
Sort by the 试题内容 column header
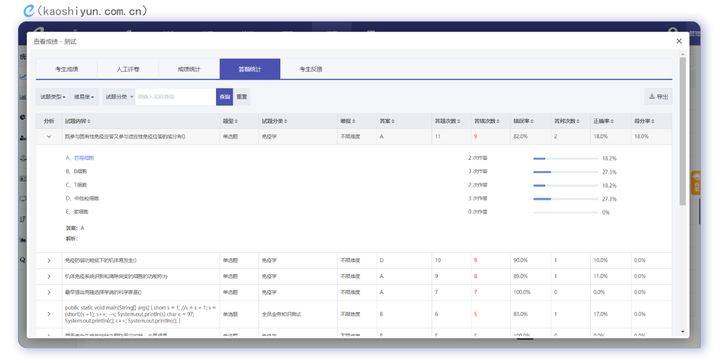point(78,121)
